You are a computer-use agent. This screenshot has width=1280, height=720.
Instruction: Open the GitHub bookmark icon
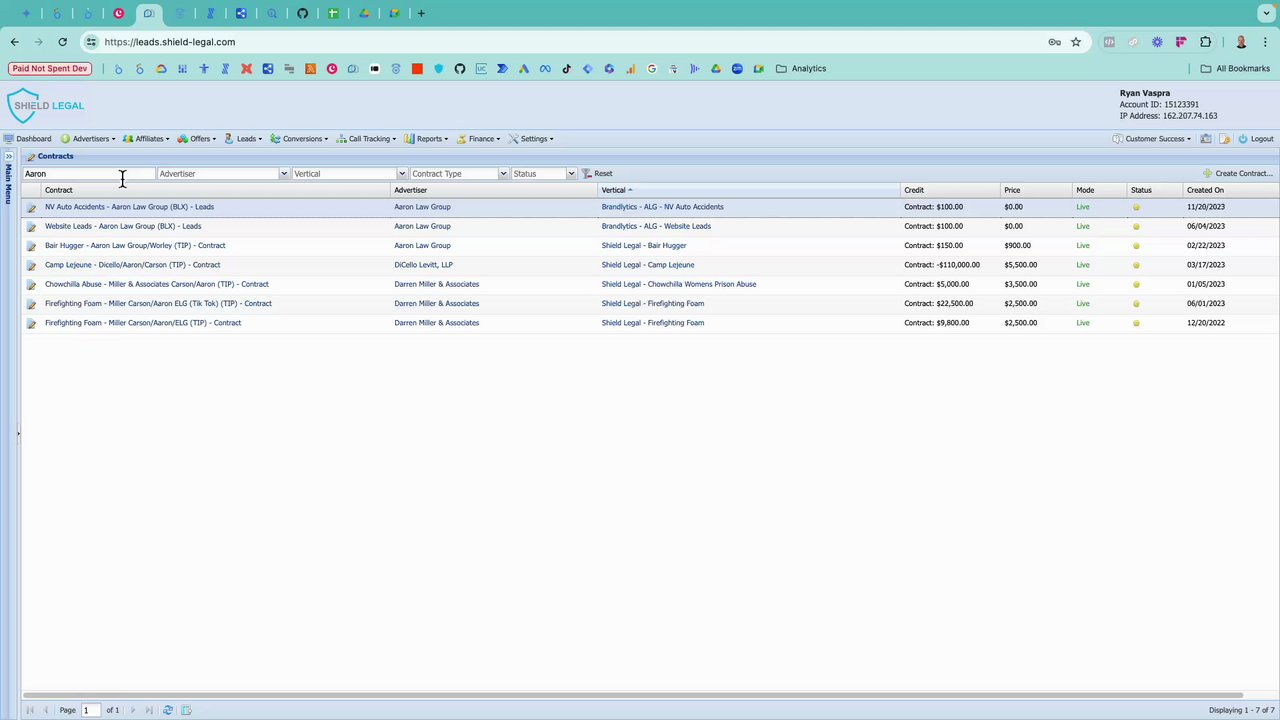click(x=460, y=69)
